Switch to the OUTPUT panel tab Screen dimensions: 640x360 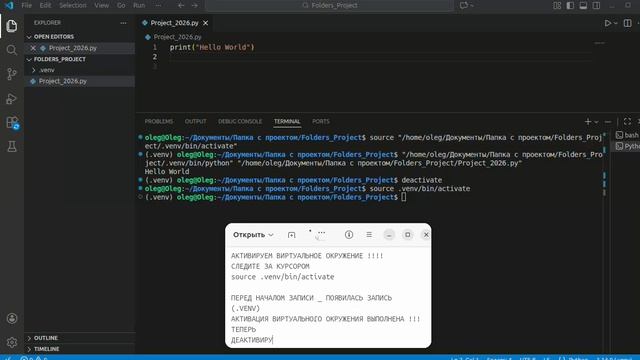click(x=196, y=122)
